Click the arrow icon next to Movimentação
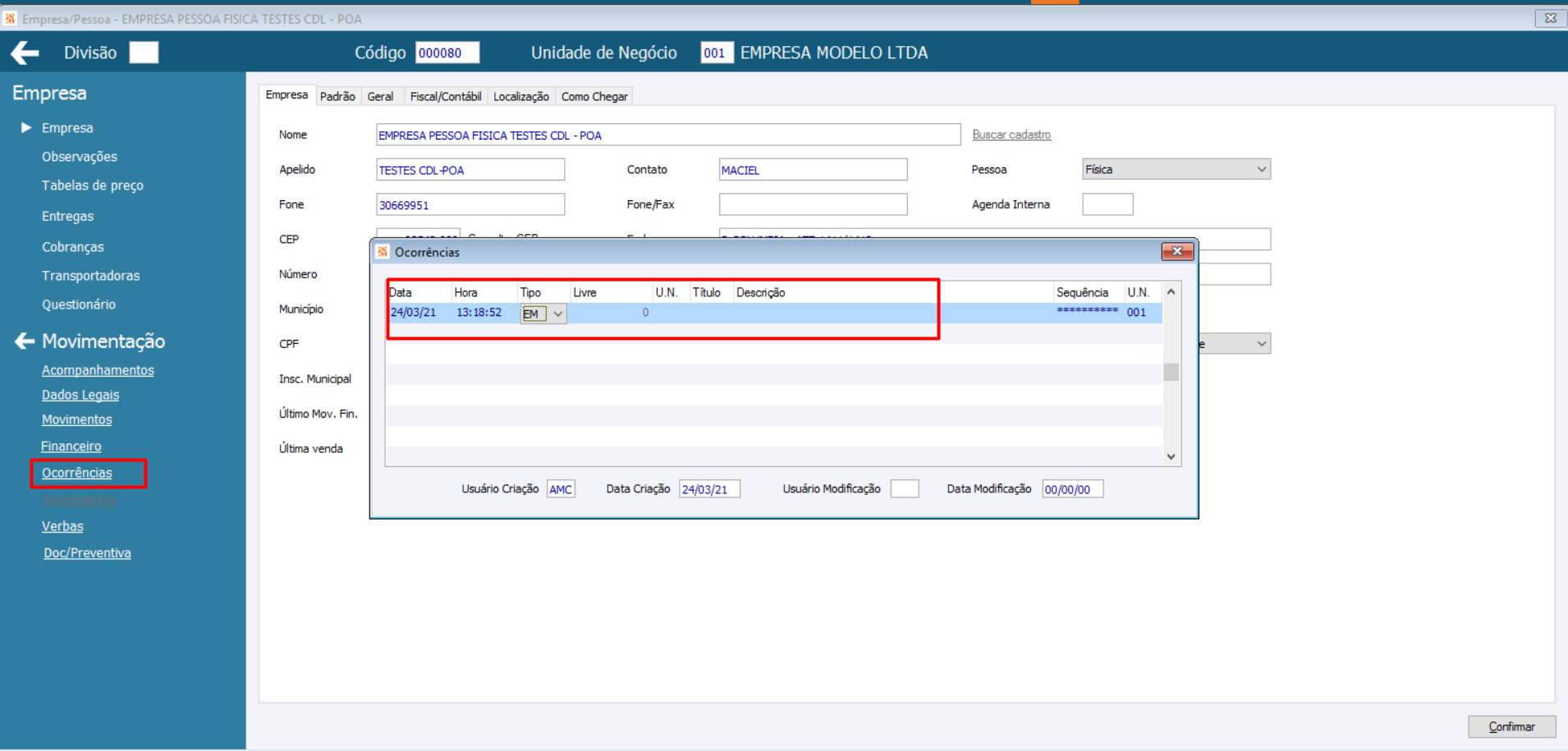 click(x=25, y=341)
